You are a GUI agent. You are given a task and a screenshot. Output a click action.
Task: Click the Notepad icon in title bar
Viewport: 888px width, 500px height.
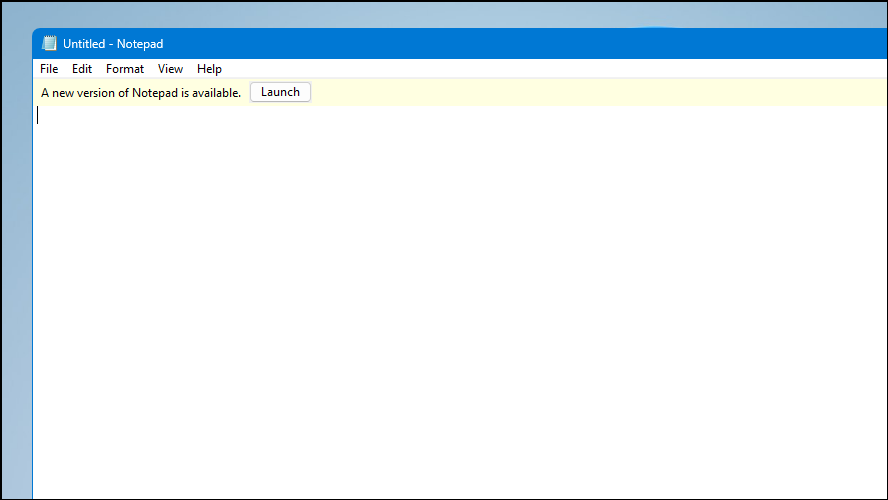49,44
